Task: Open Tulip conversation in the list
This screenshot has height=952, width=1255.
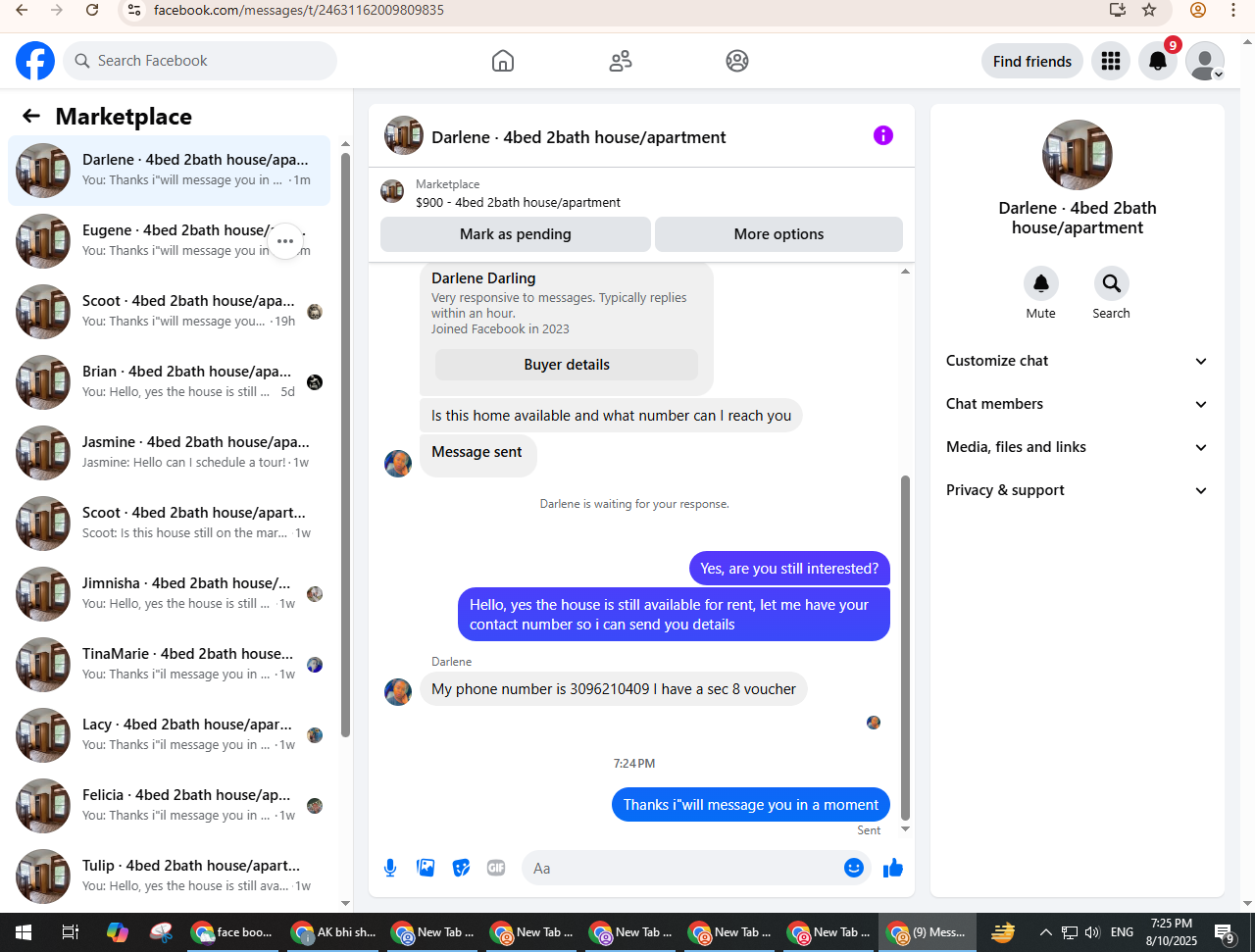Action: pos(169,877)
